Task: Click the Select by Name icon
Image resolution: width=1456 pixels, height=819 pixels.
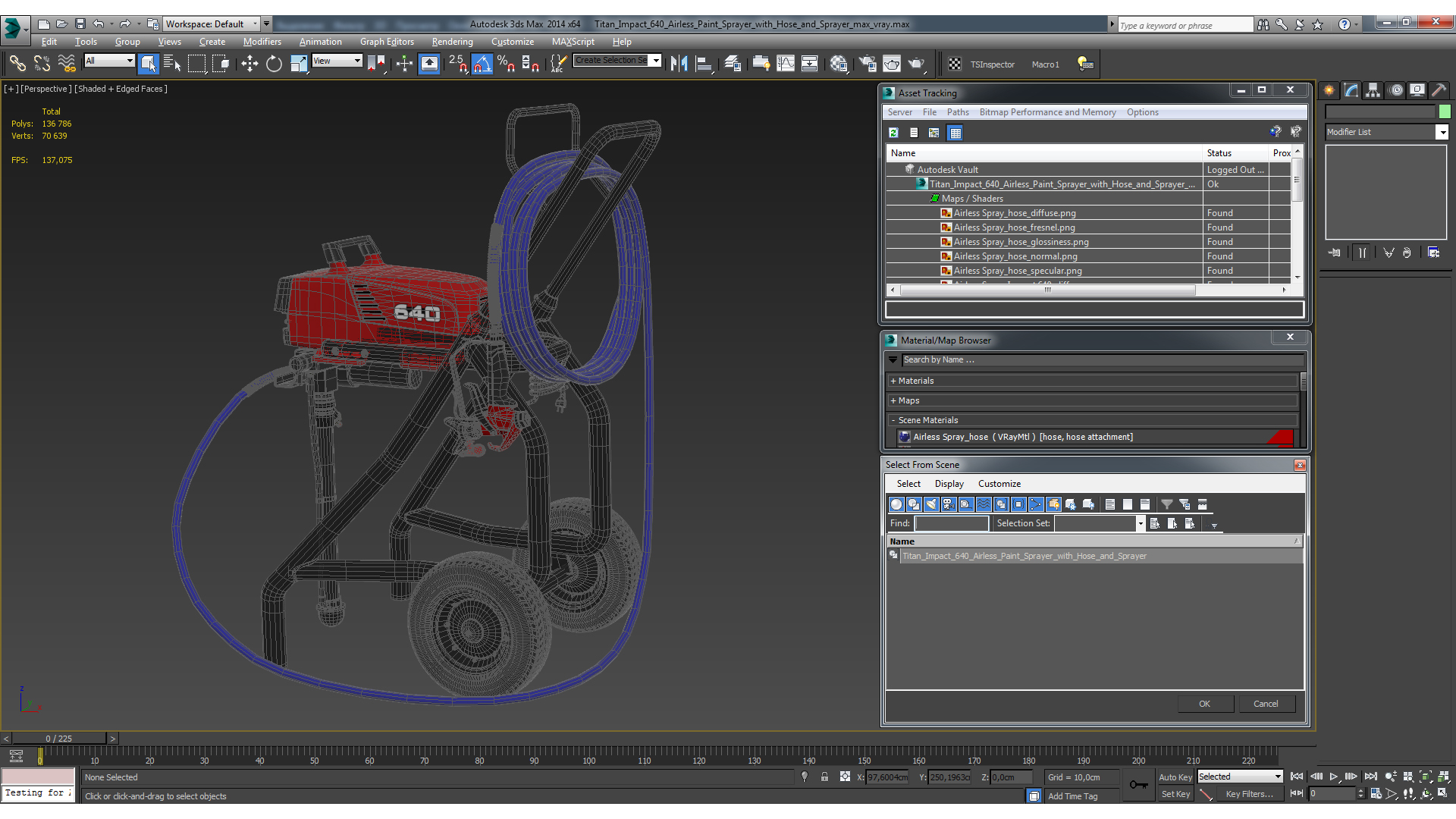Action: 172,64
